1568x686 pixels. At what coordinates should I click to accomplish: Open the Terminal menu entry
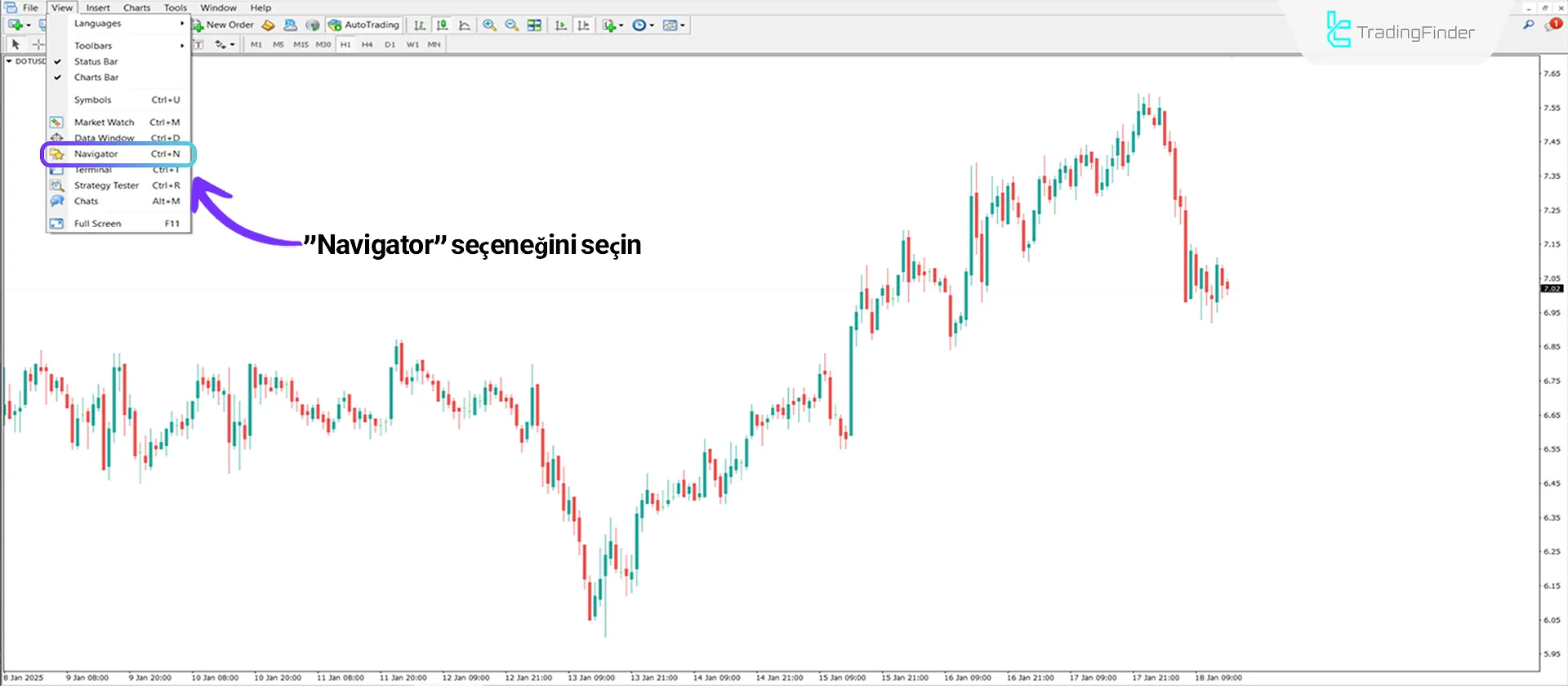click(118, 170)
